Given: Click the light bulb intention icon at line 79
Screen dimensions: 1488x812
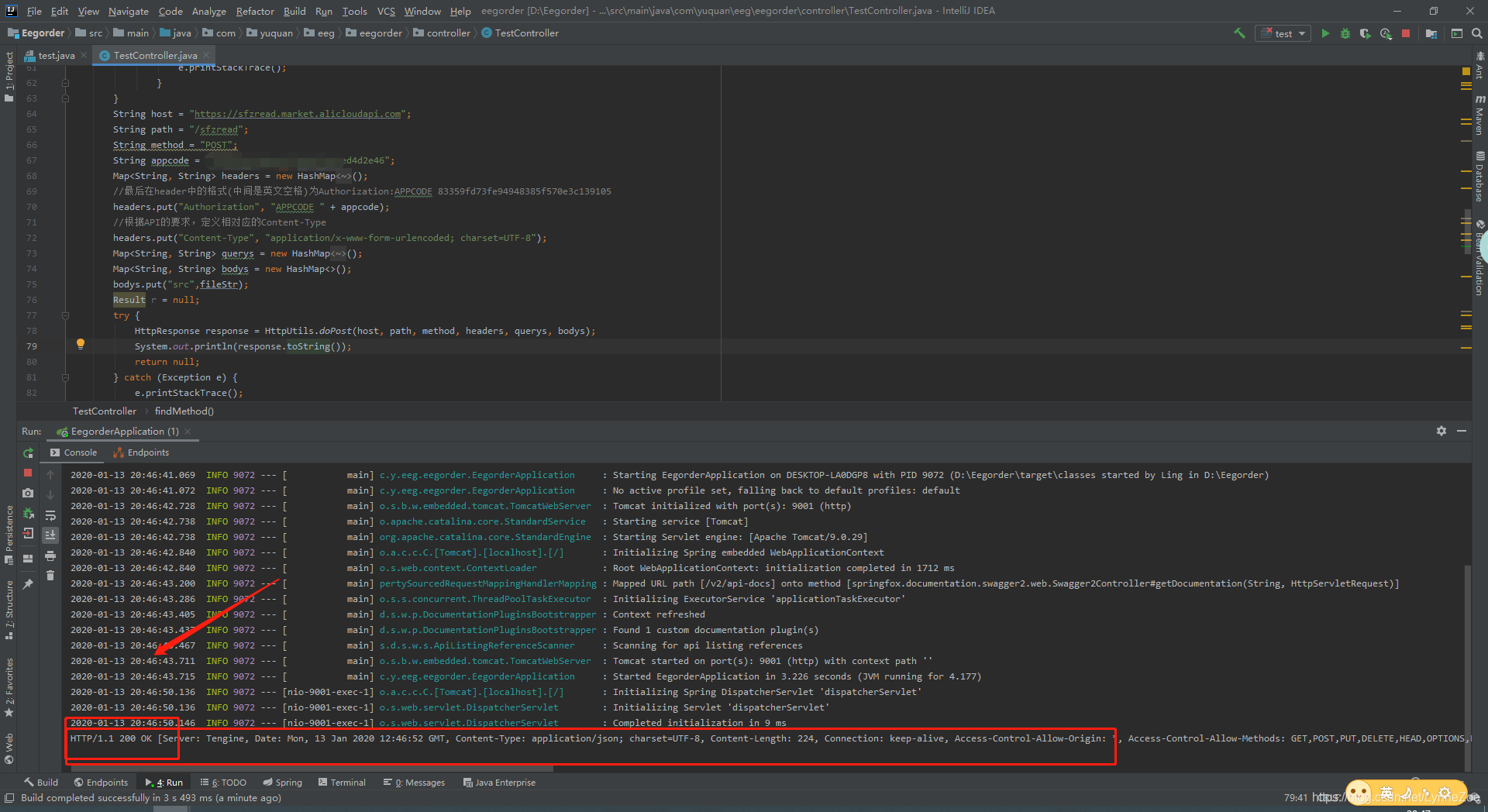Looking at the screenshot, I should [81, 345].
